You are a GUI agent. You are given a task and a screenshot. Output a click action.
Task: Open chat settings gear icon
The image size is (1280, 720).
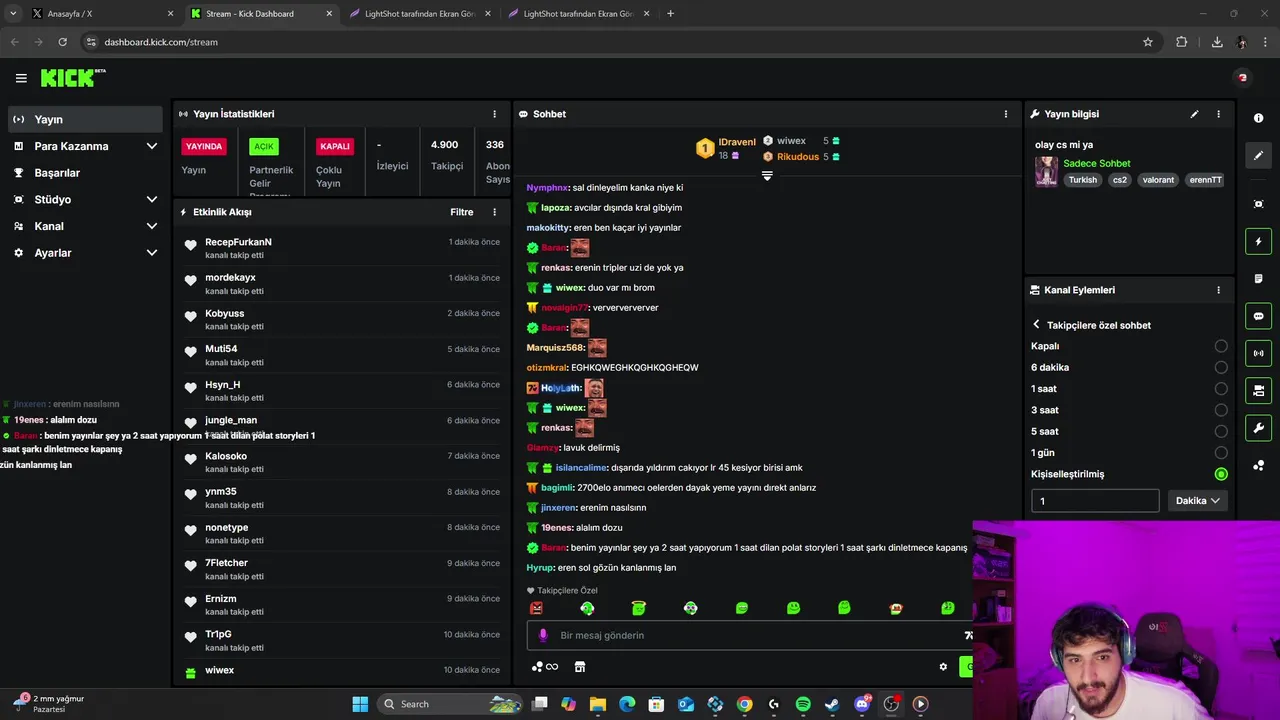942,667
